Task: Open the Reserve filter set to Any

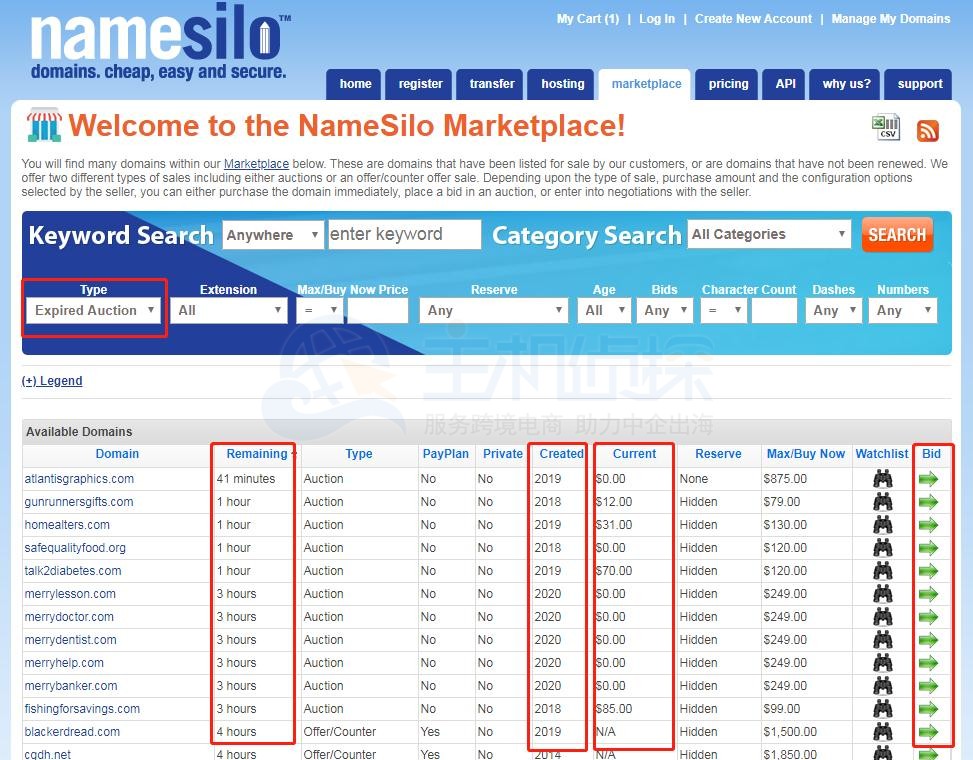Action: point(494,310)
